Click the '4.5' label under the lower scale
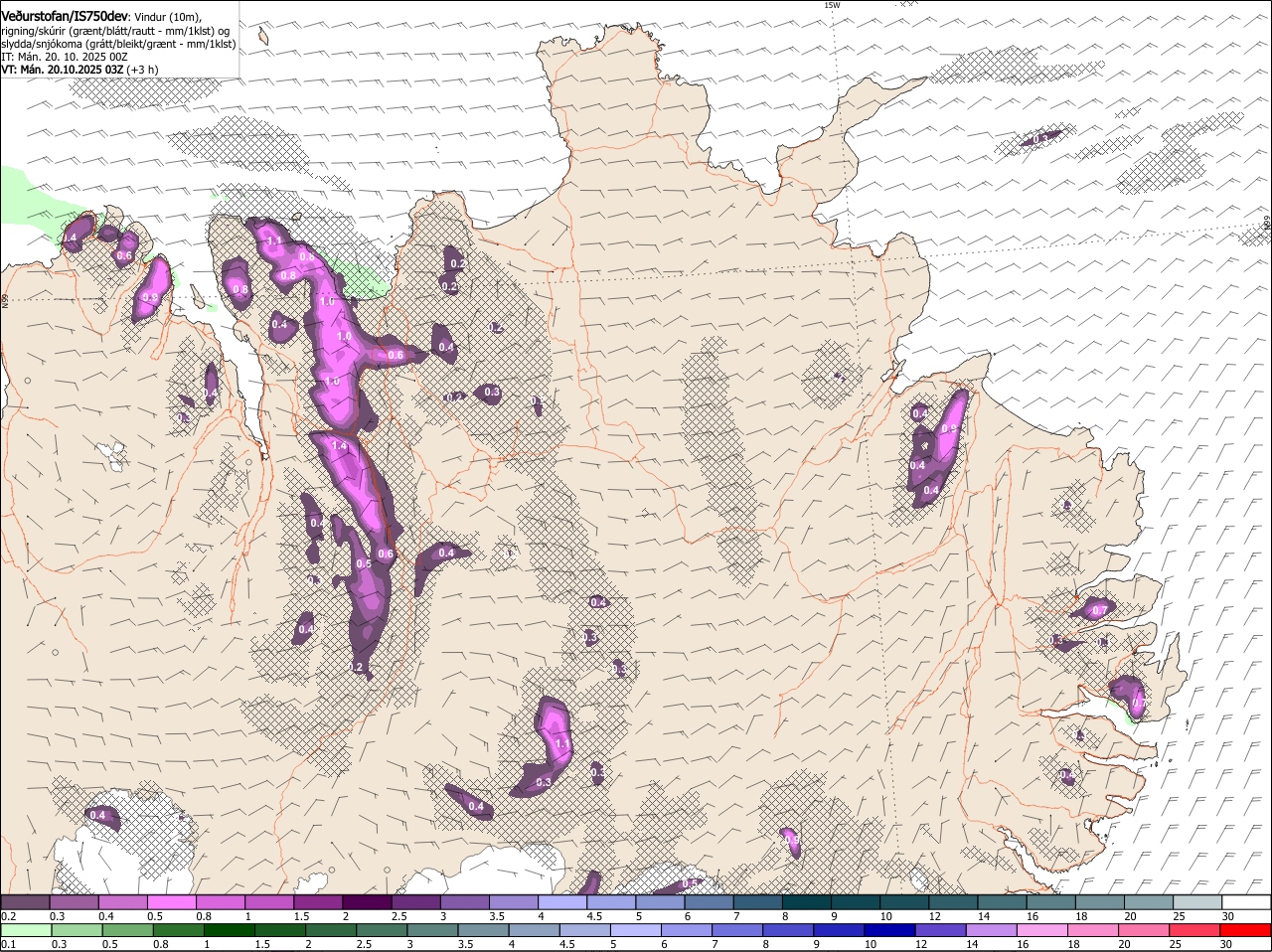Viewport: 1272px width, 952px height. (x=567, y=944)
